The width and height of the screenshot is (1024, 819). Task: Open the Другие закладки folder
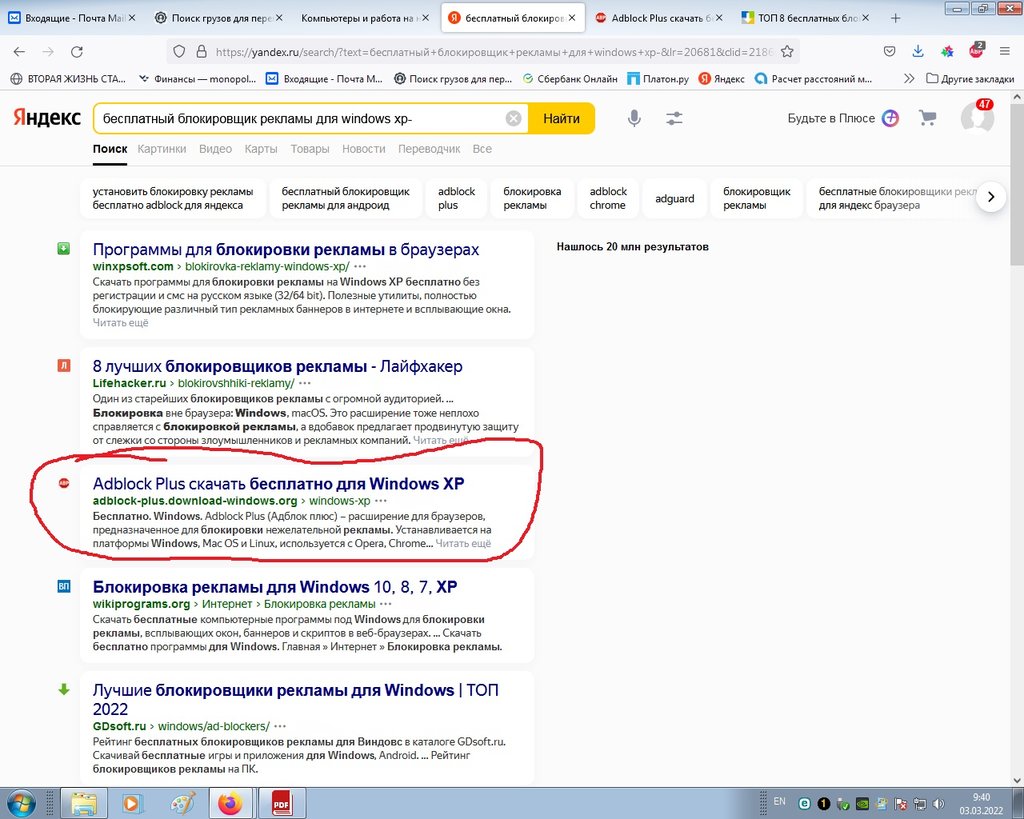point(970,79)
